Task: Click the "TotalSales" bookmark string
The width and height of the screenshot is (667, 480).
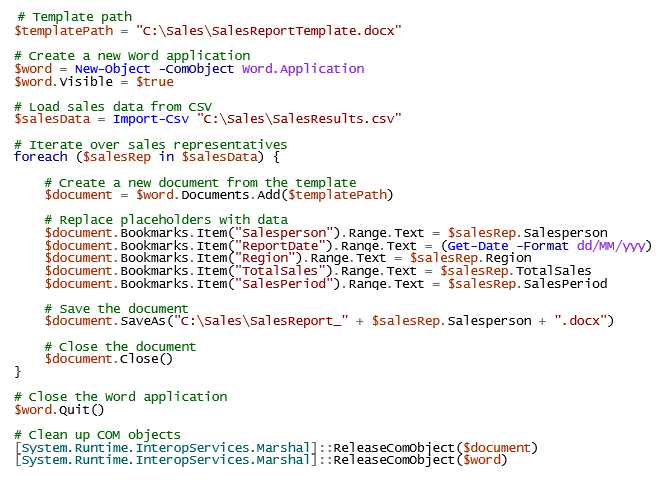Action: [280, 271]
